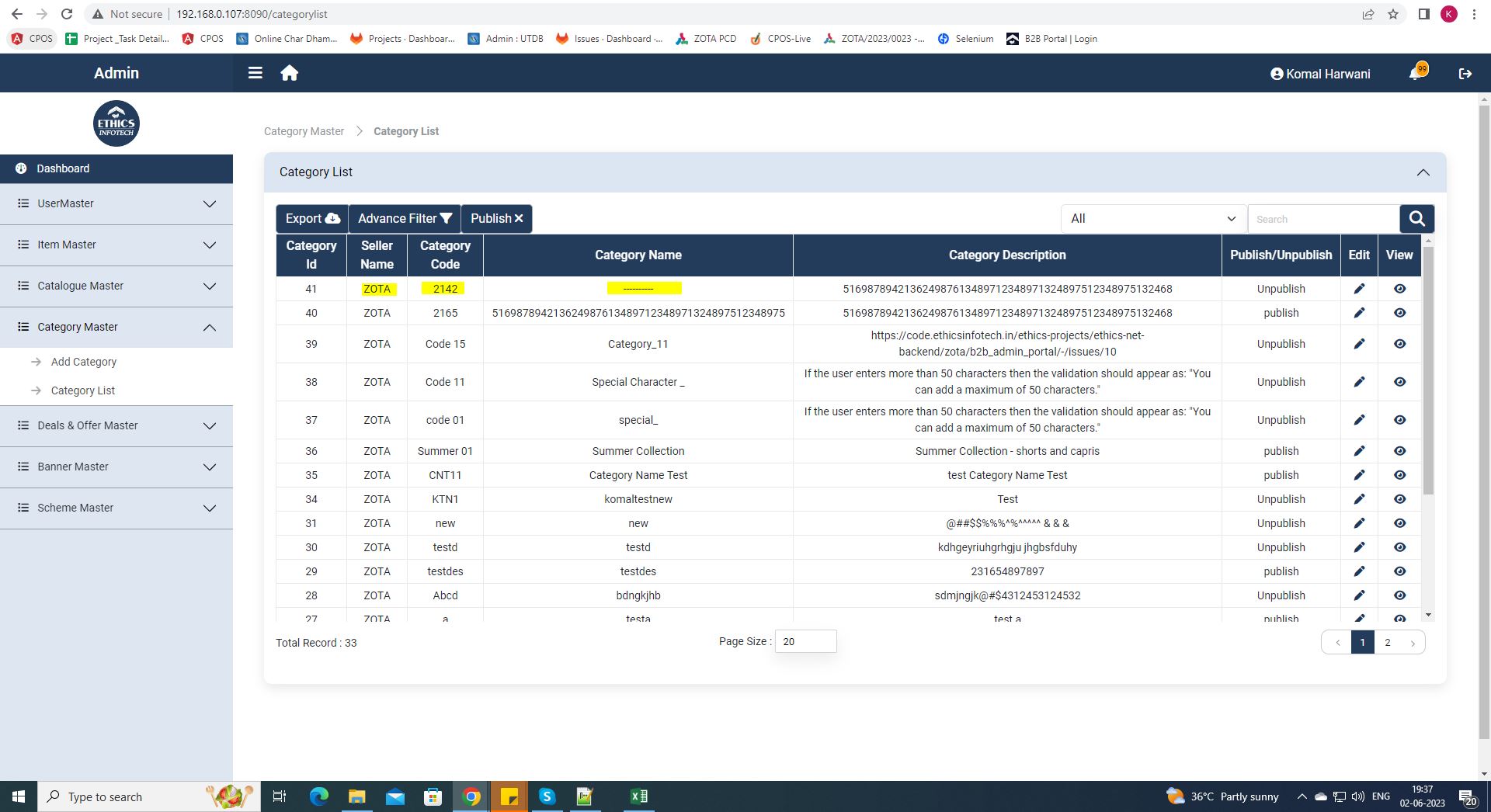1491x812 pixels.
Task: View category 40 details via eye icon
Action: pos(1399,313)
